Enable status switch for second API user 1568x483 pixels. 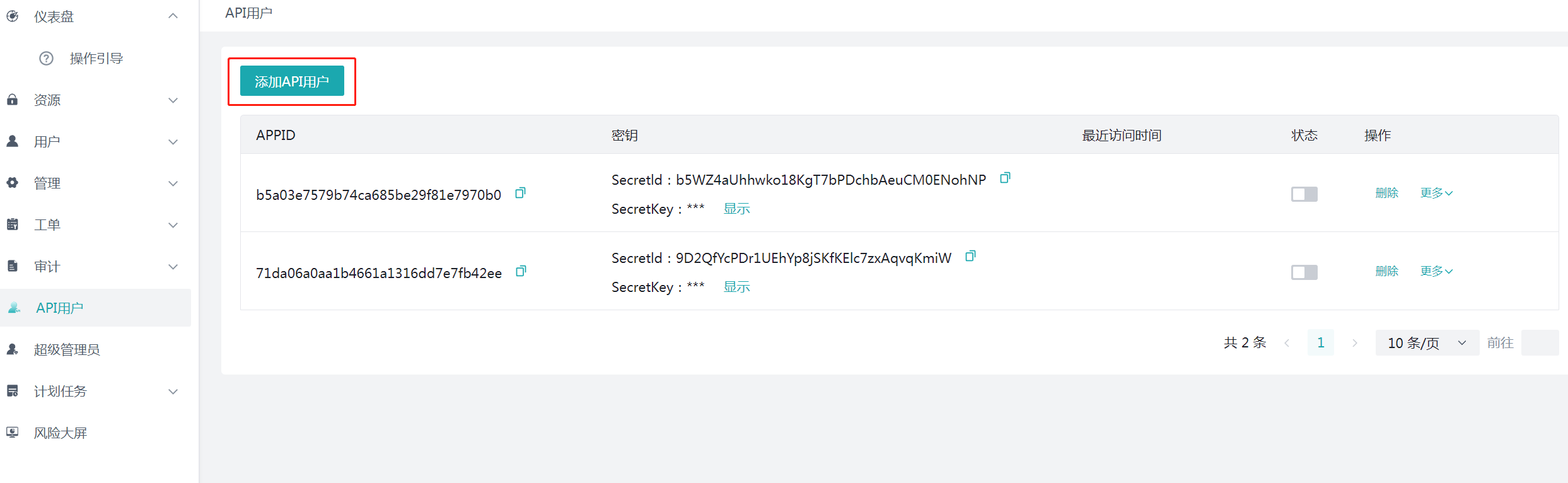point(1304,272)
